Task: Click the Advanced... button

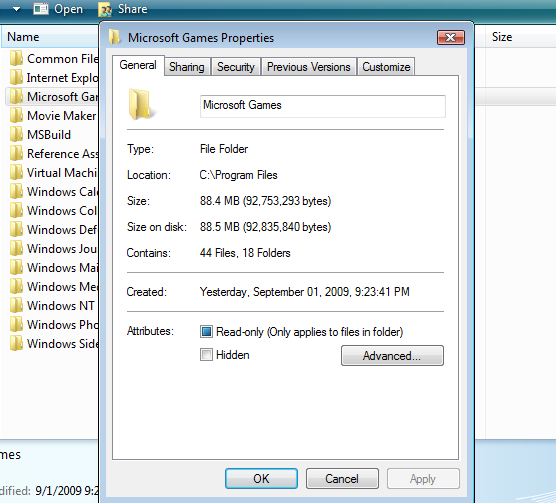Action: (x=392, y=356)
